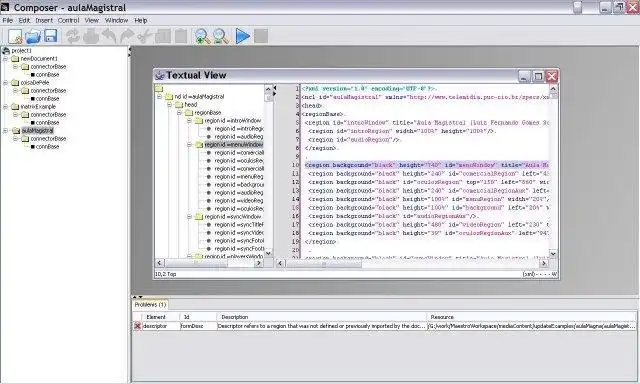Click scroll-right arrow of code editor horizontal scrollbar
The width and height of the screenshot is (640, 384).
tap(543, 264)
